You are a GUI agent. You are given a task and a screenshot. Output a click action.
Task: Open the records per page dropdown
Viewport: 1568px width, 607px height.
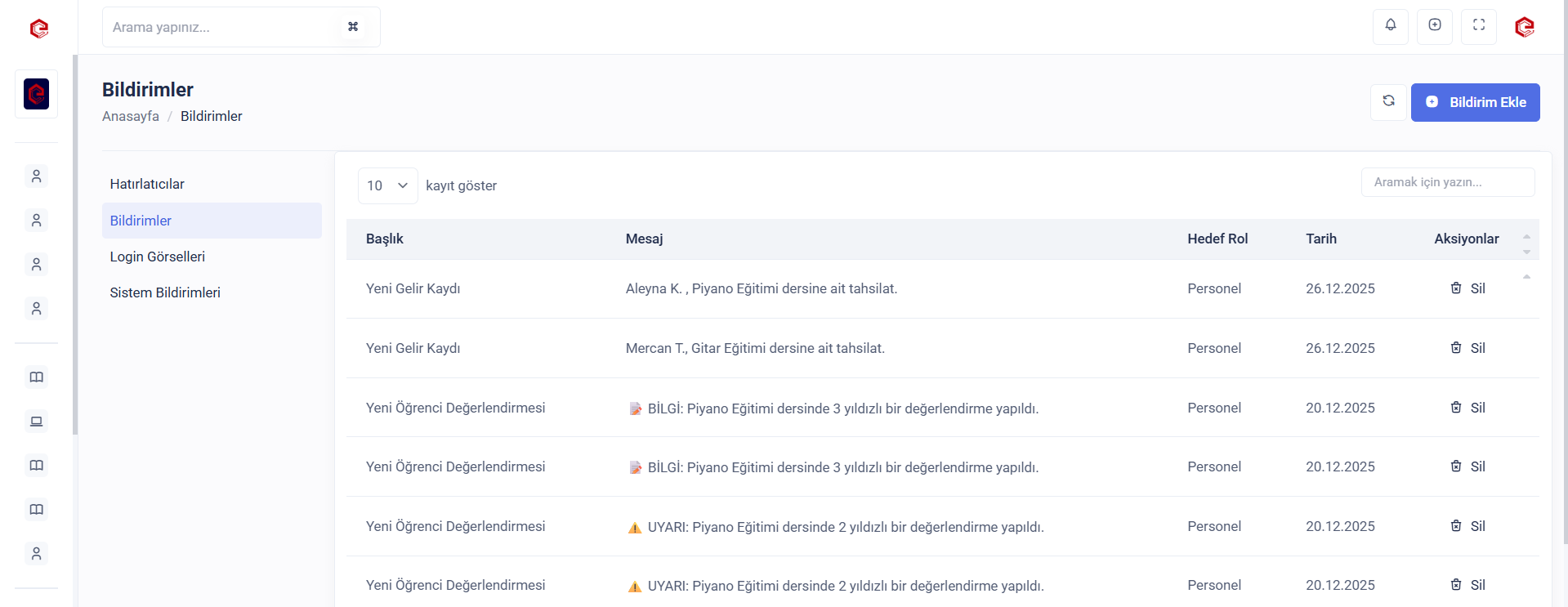click(387, 185)
